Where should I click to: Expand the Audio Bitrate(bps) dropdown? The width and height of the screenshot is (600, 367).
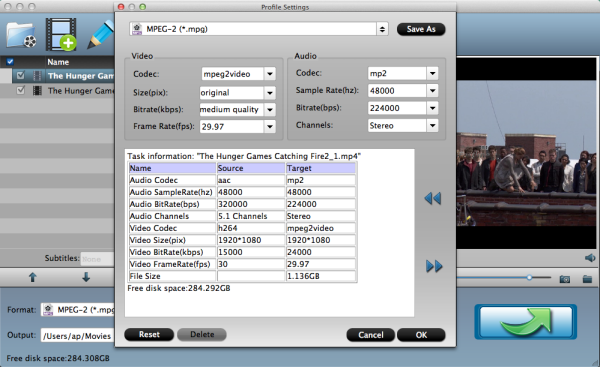click(x=432, y=108)
